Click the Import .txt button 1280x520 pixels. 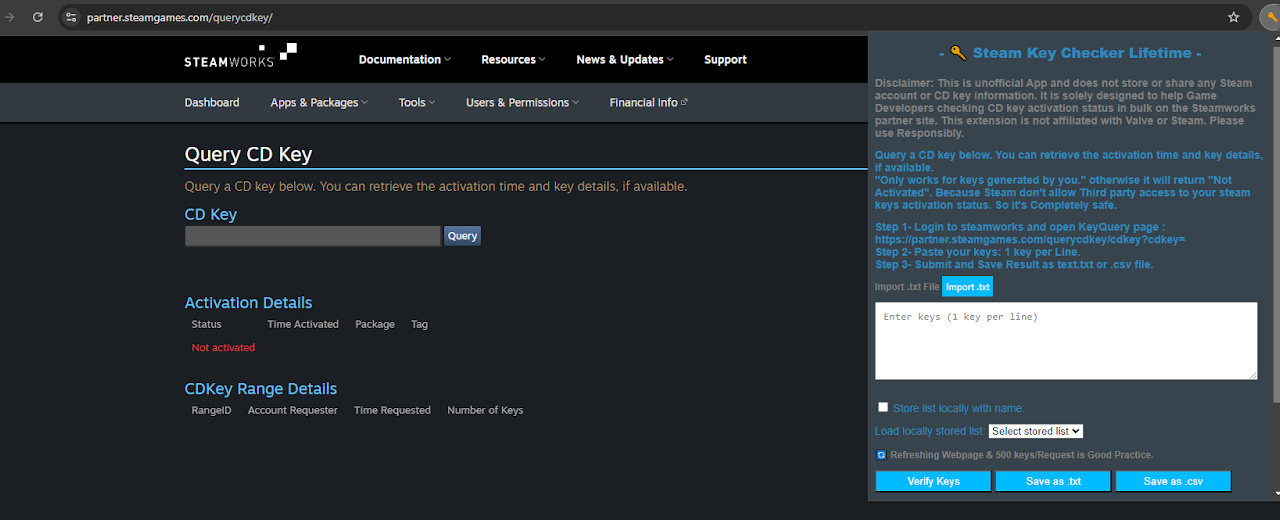click(967, 287)
